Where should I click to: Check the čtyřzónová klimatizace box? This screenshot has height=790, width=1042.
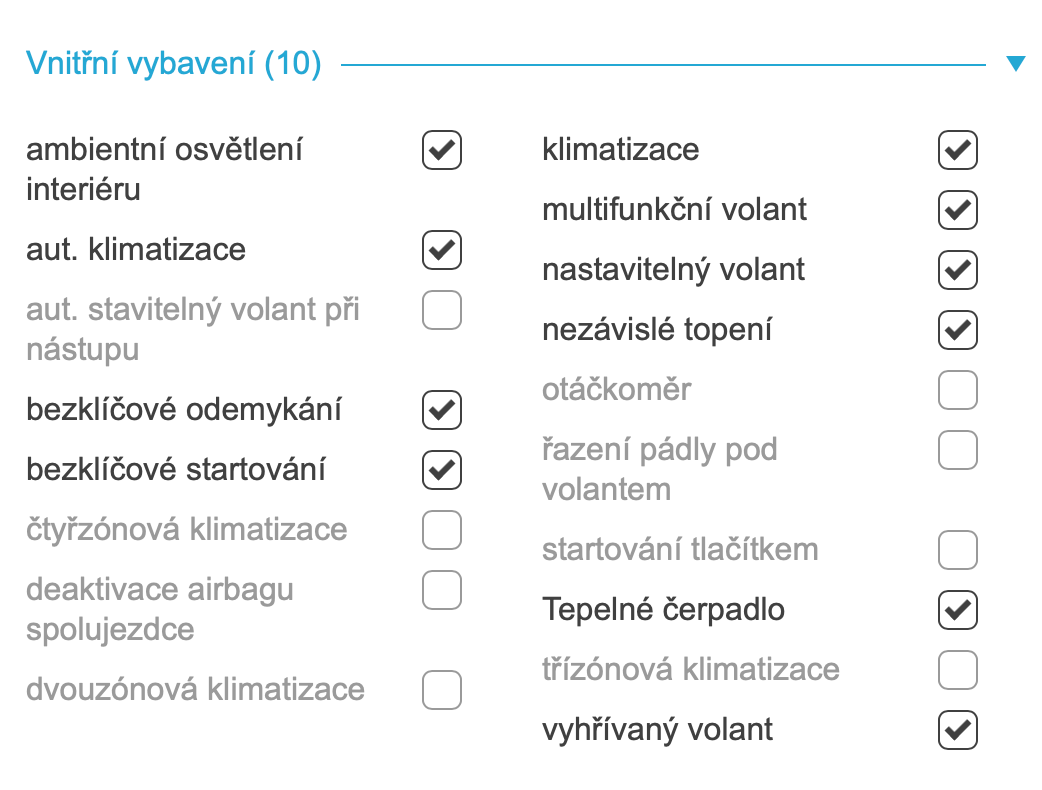click(x=442, y=530)
